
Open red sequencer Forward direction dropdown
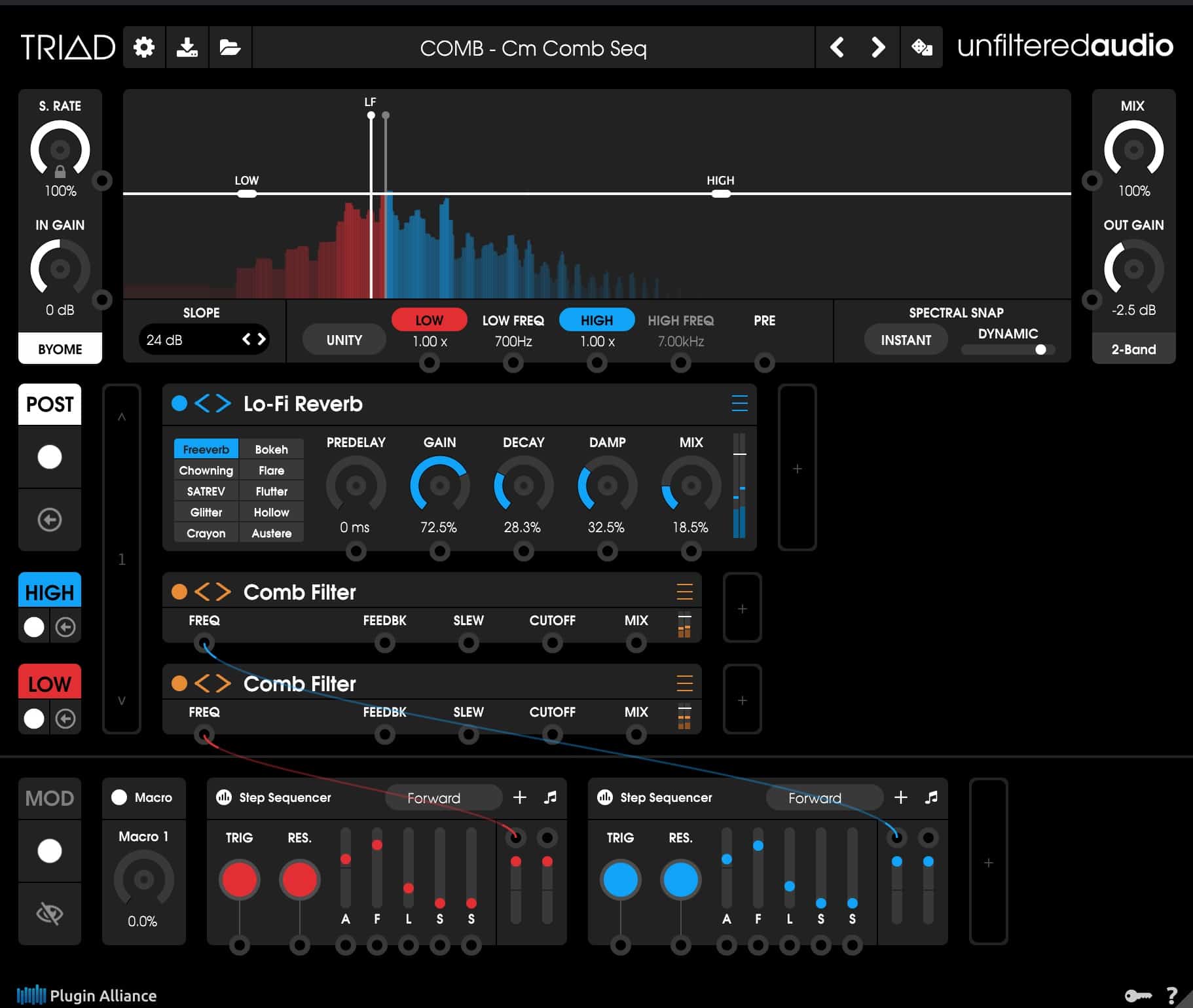pos(444,797)
